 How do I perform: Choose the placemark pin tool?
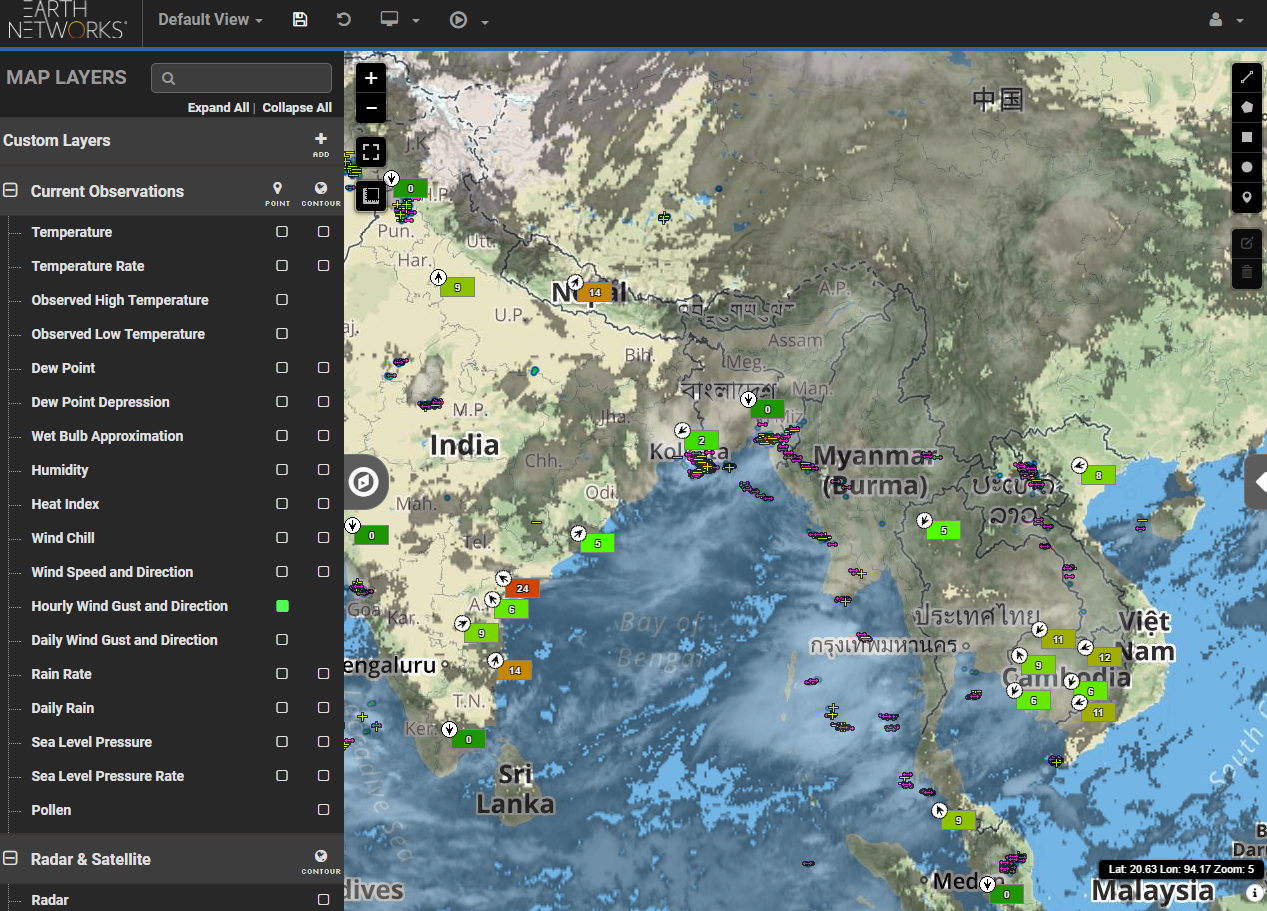(1246, 197)
